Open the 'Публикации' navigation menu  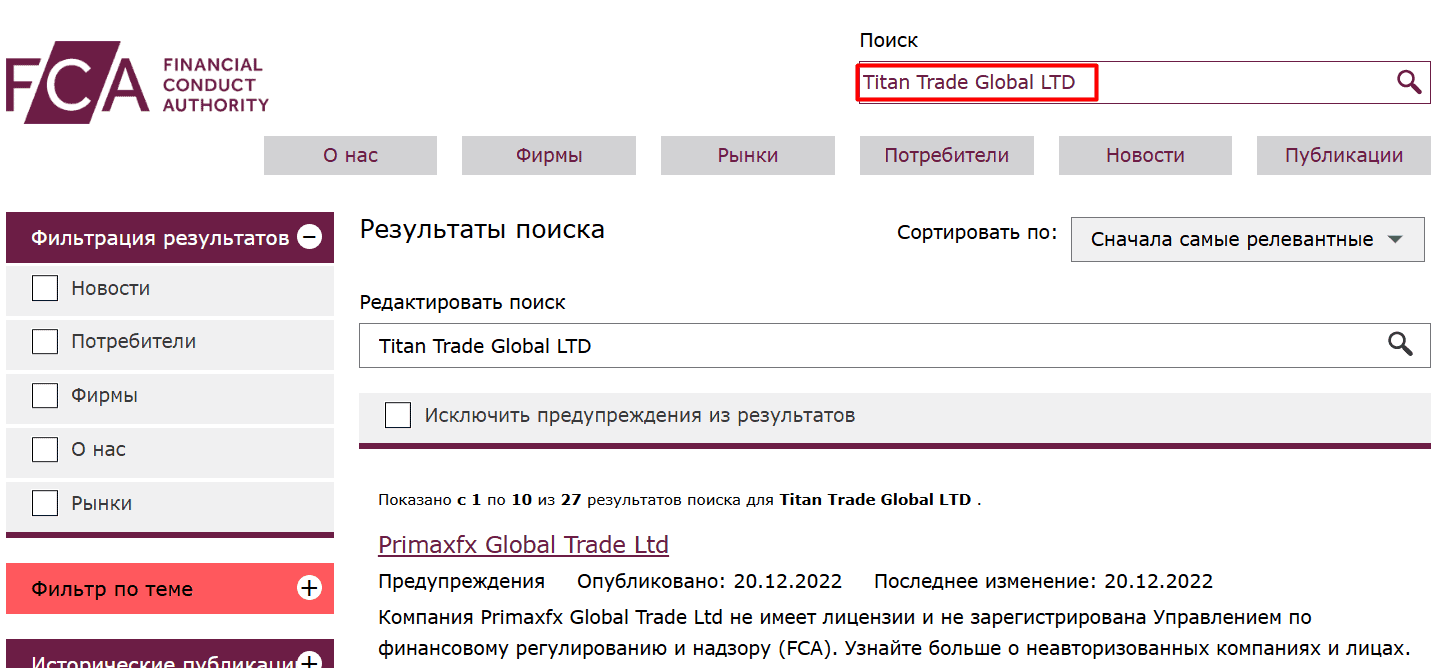[x=1343, y=155]
